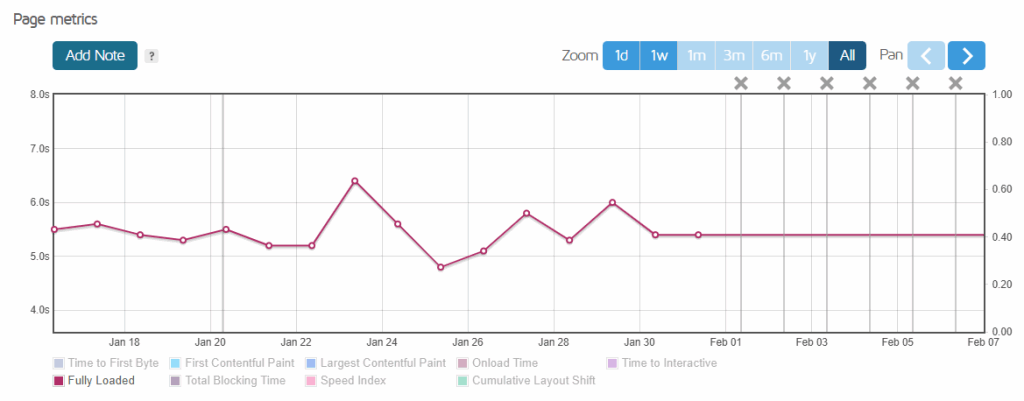Set zoom range to 1d
This screenshot has width=1024, height=401.
coord(621,56)
